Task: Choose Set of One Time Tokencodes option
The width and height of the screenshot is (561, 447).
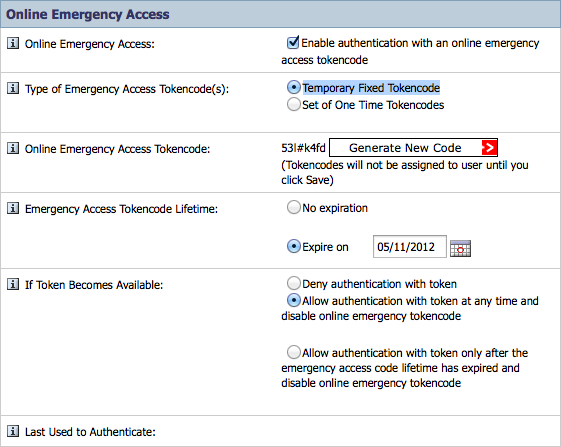Action: 293,105
